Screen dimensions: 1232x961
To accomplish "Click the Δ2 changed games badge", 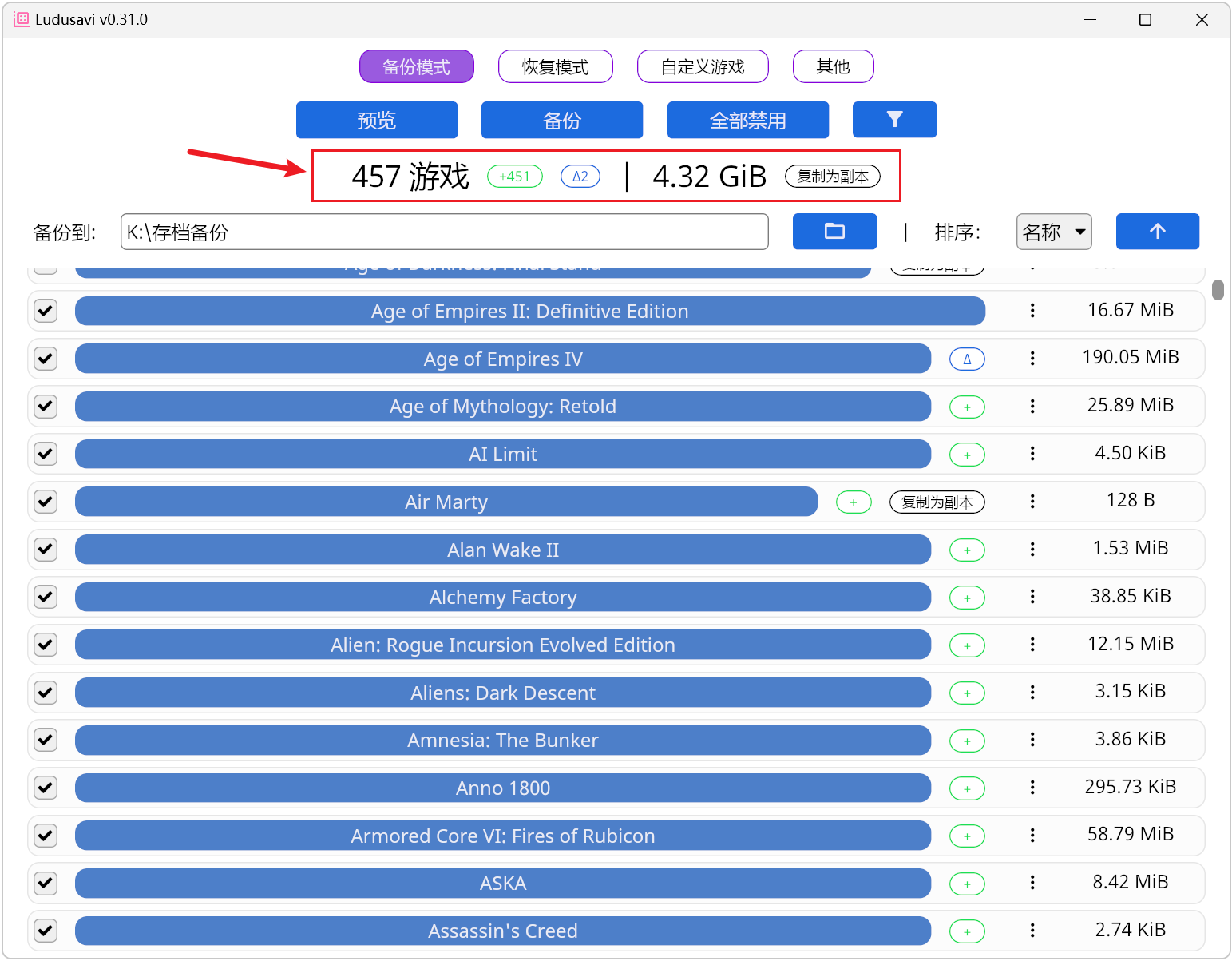I will pyautogui.click(x=580, y=177).
